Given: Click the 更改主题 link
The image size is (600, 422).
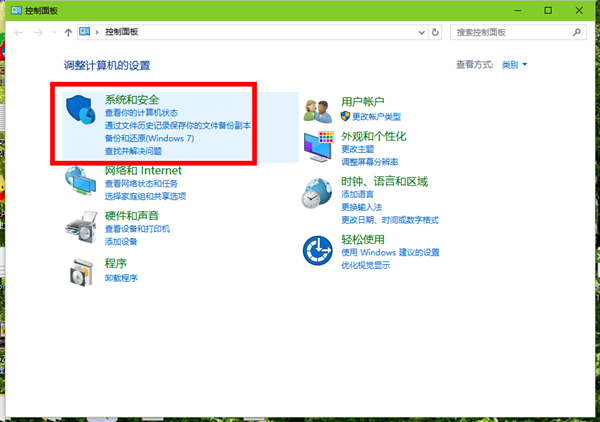Looking at the screenshot, I should [357, 149].
